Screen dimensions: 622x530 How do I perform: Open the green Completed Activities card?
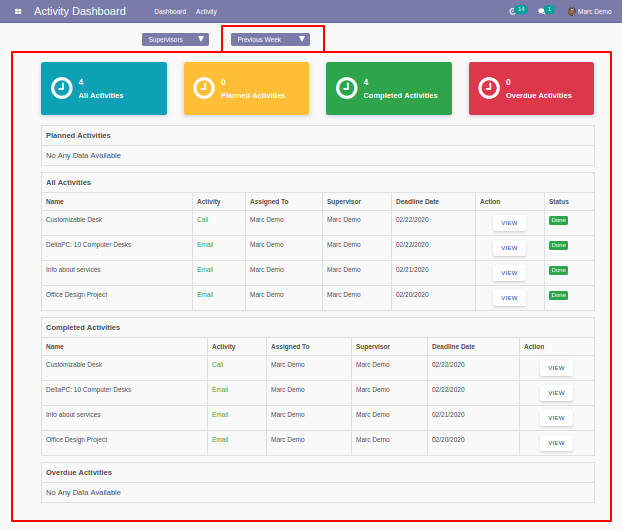389,88
